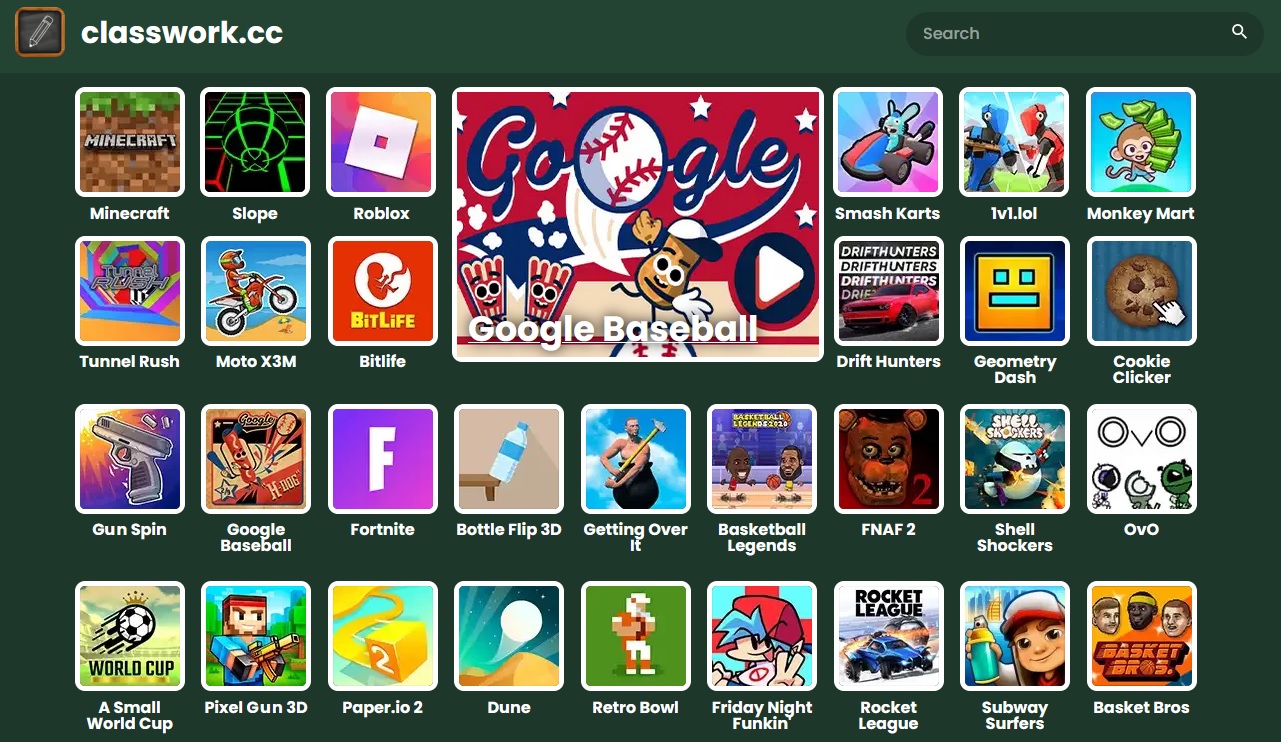Click the Retro Bowl caption text
Screen dimensions: 1281x742
635,707
